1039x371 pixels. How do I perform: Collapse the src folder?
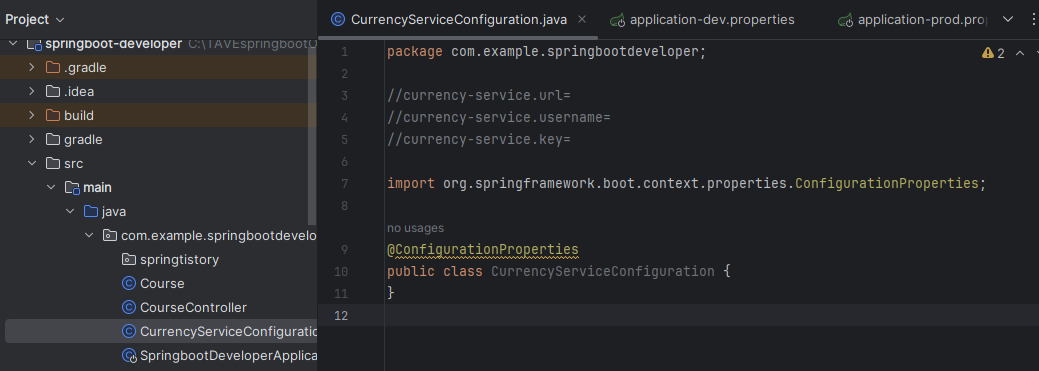tap(31, 163)
